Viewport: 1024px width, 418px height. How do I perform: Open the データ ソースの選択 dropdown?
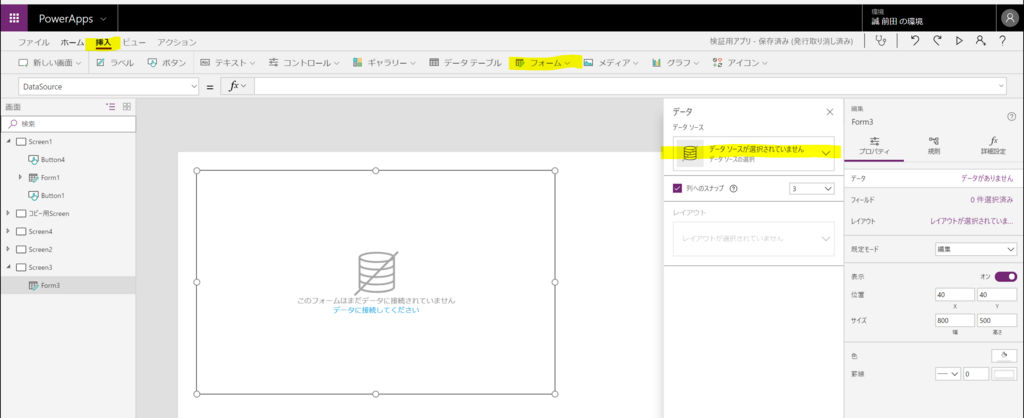pyautogui.click(x=755, y=153)
